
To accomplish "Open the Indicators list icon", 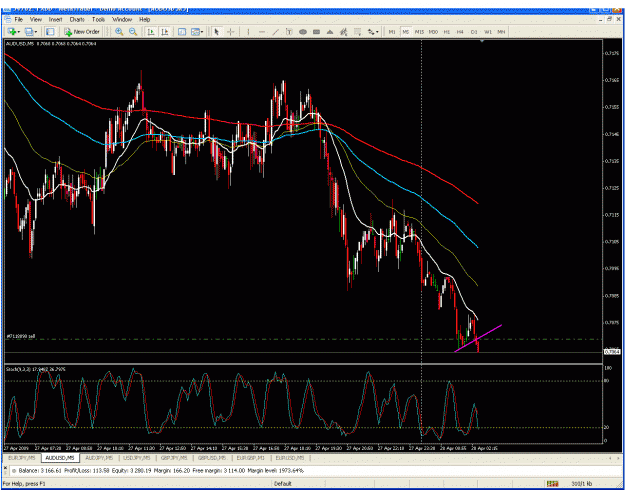I will tap(182, 32).
